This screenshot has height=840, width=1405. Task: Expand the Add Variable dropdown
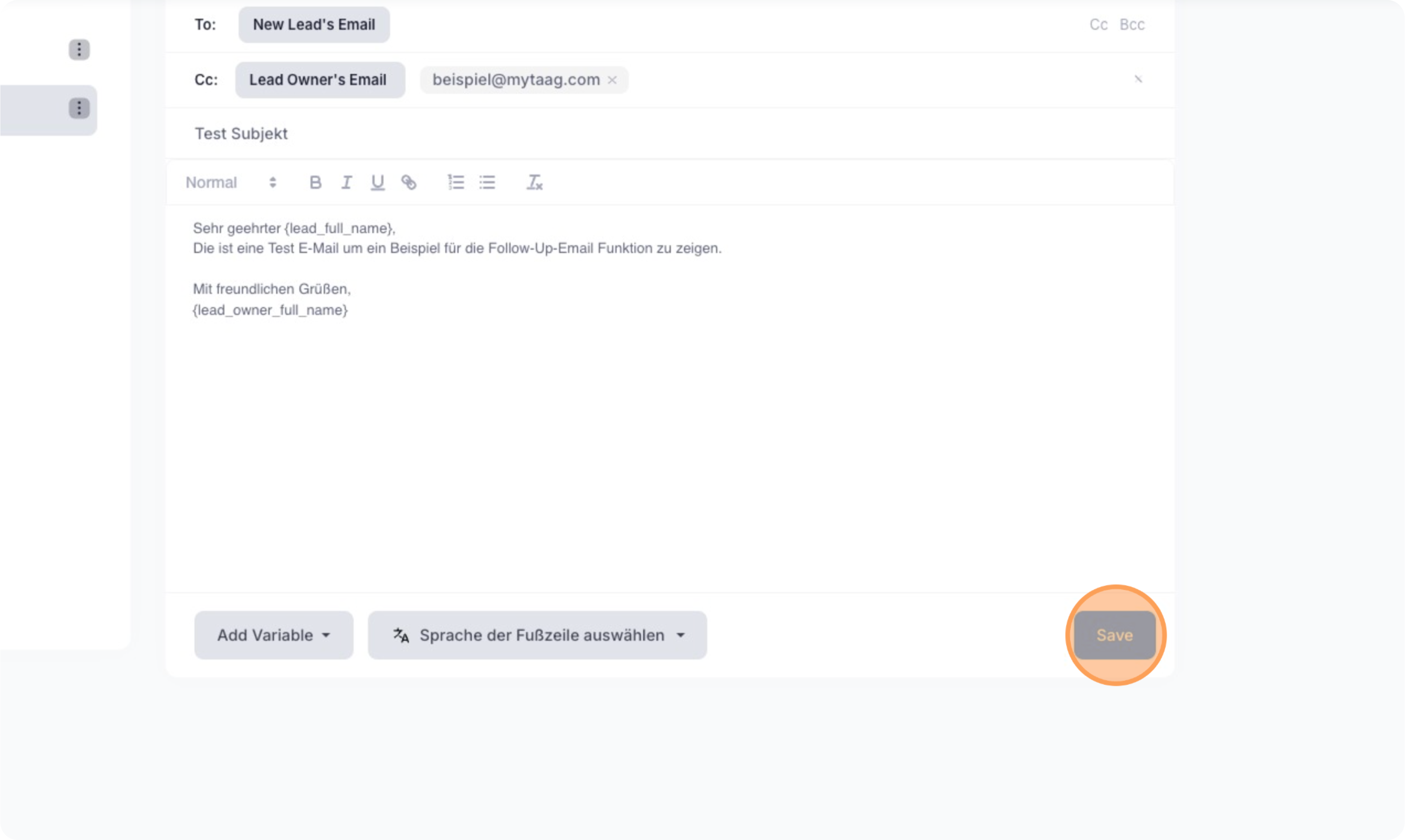coord(273,635)
